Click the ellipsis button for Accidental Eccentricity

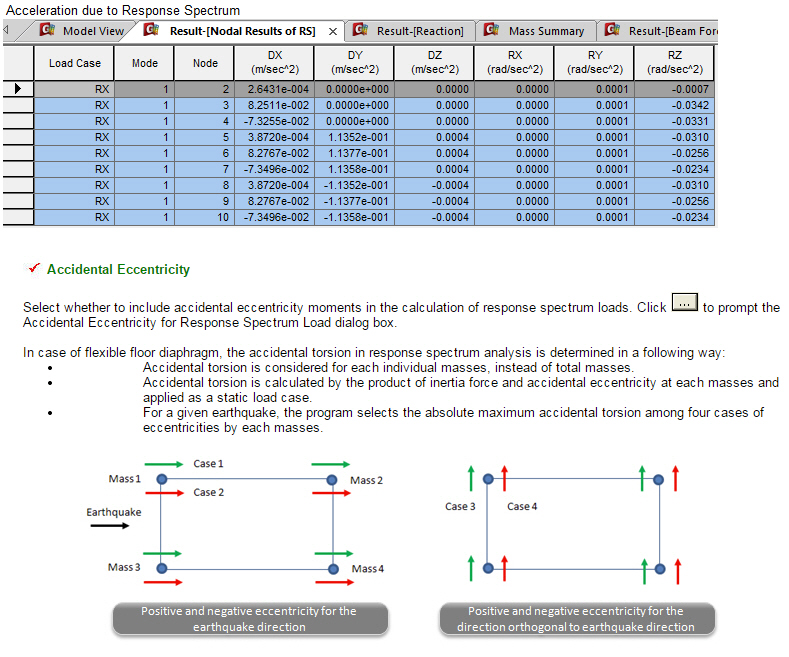684,303
